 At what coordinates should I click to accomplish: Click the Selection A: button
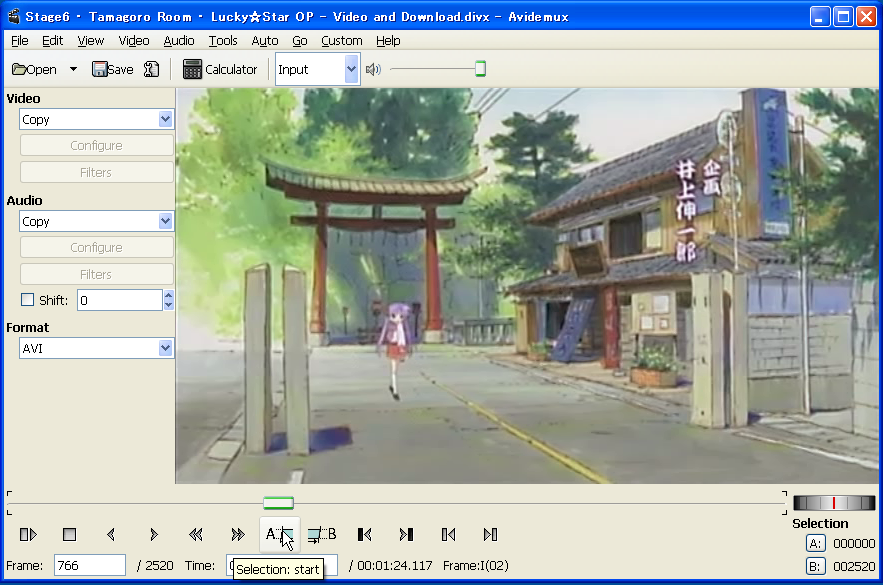coord(815,543)
